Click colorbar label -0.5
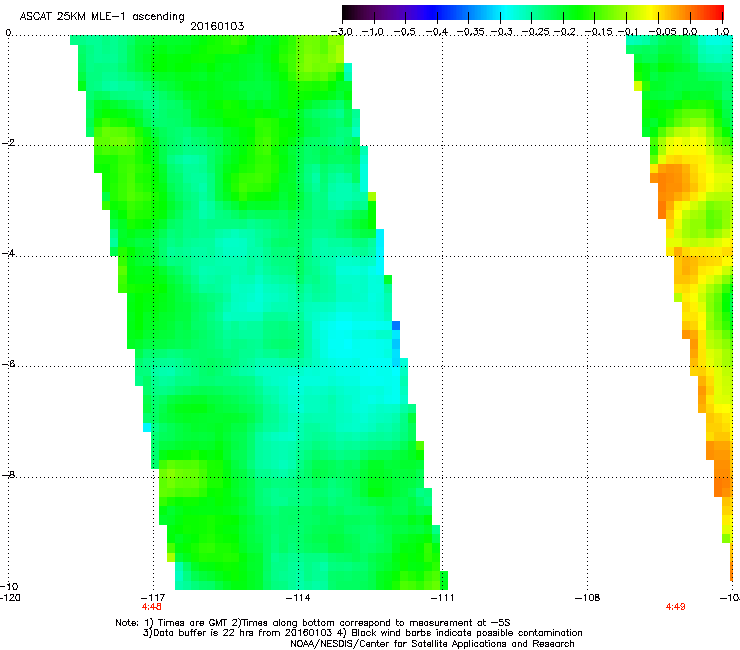Viewport: 740px width, 650px height. [x=404, y=32]
